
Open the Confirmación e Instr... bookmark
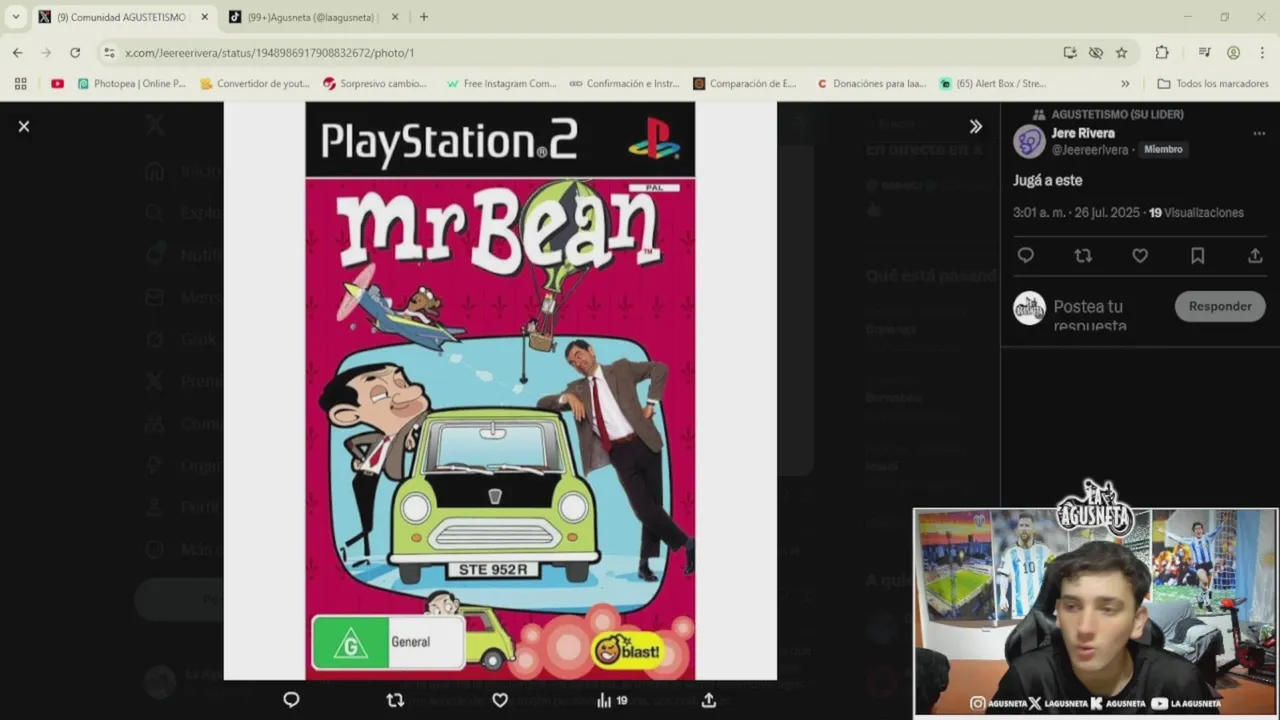[x=624, y=84]
